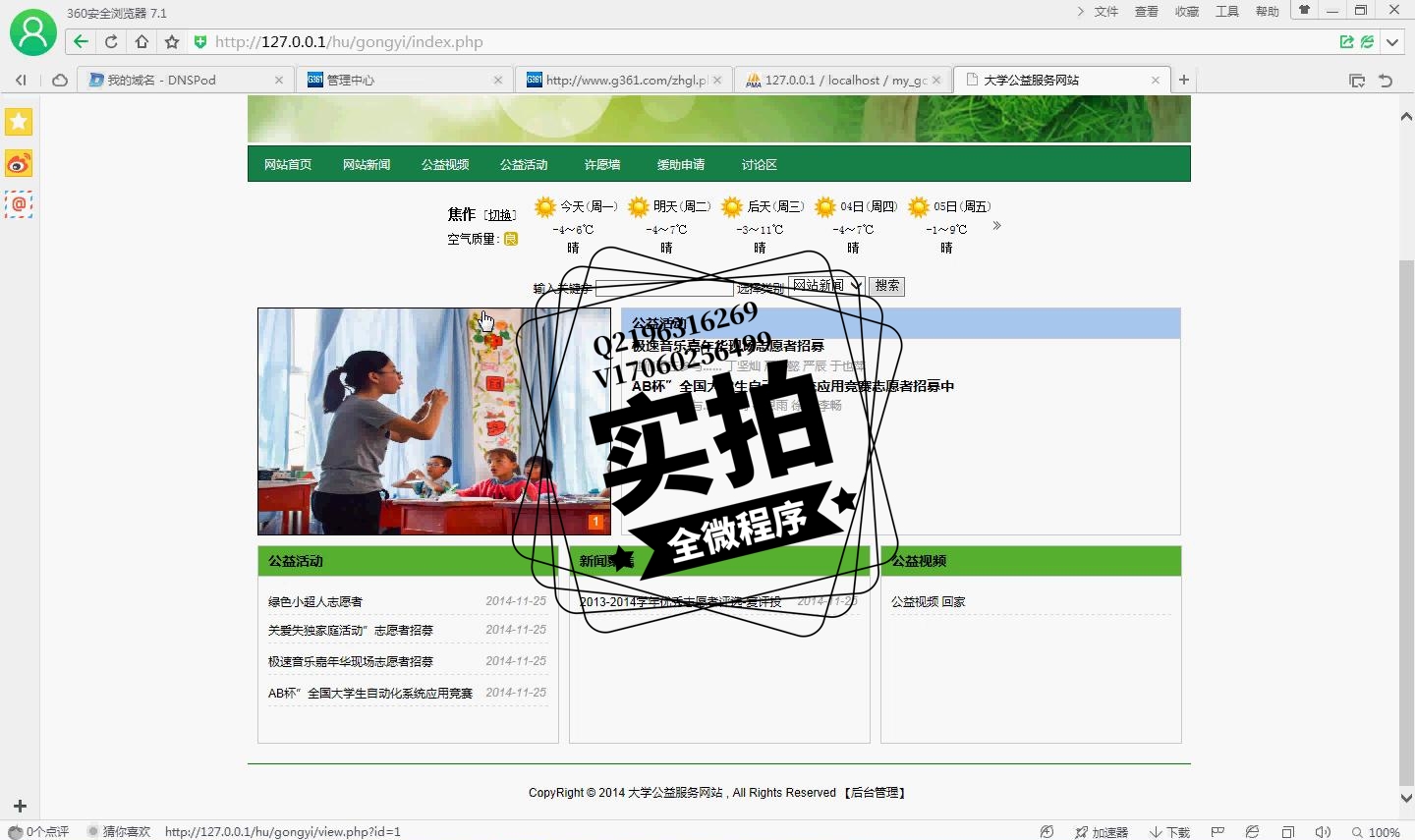
Task: Go to browser home page icon
Action: click(141, 41)
